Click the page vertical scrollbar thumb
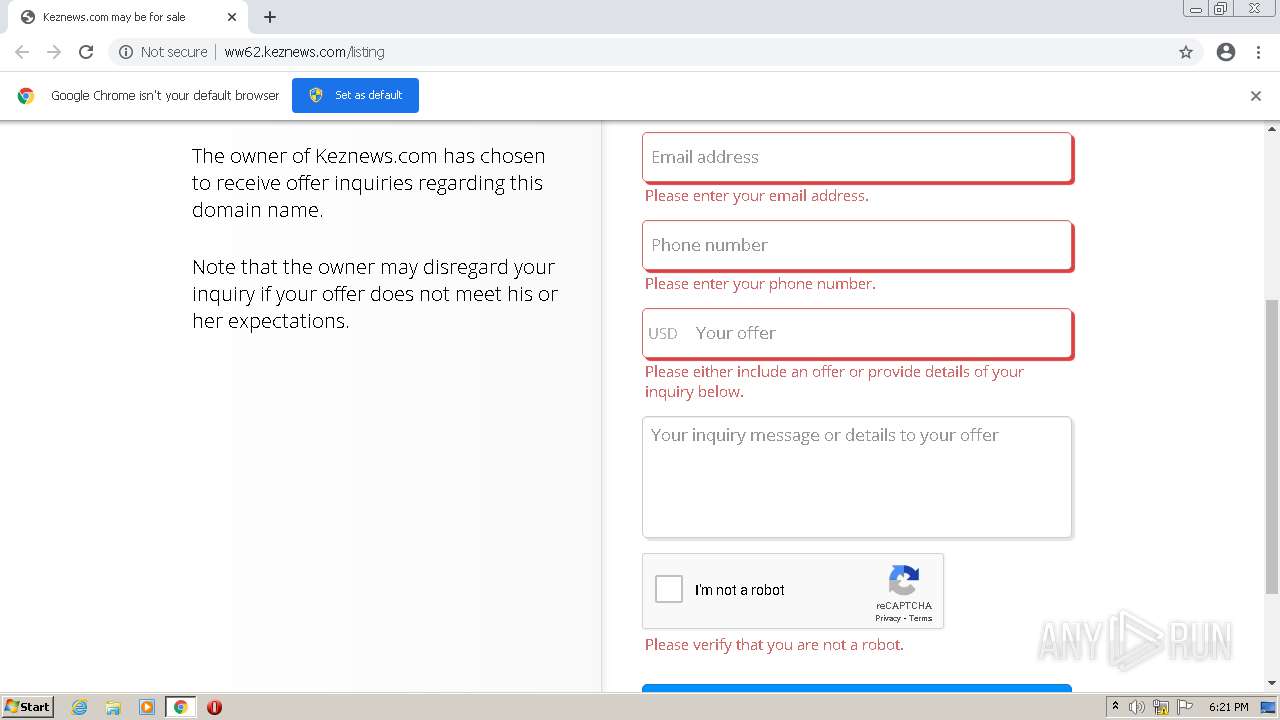1280x720 pixels. [x=1272, y=445]
